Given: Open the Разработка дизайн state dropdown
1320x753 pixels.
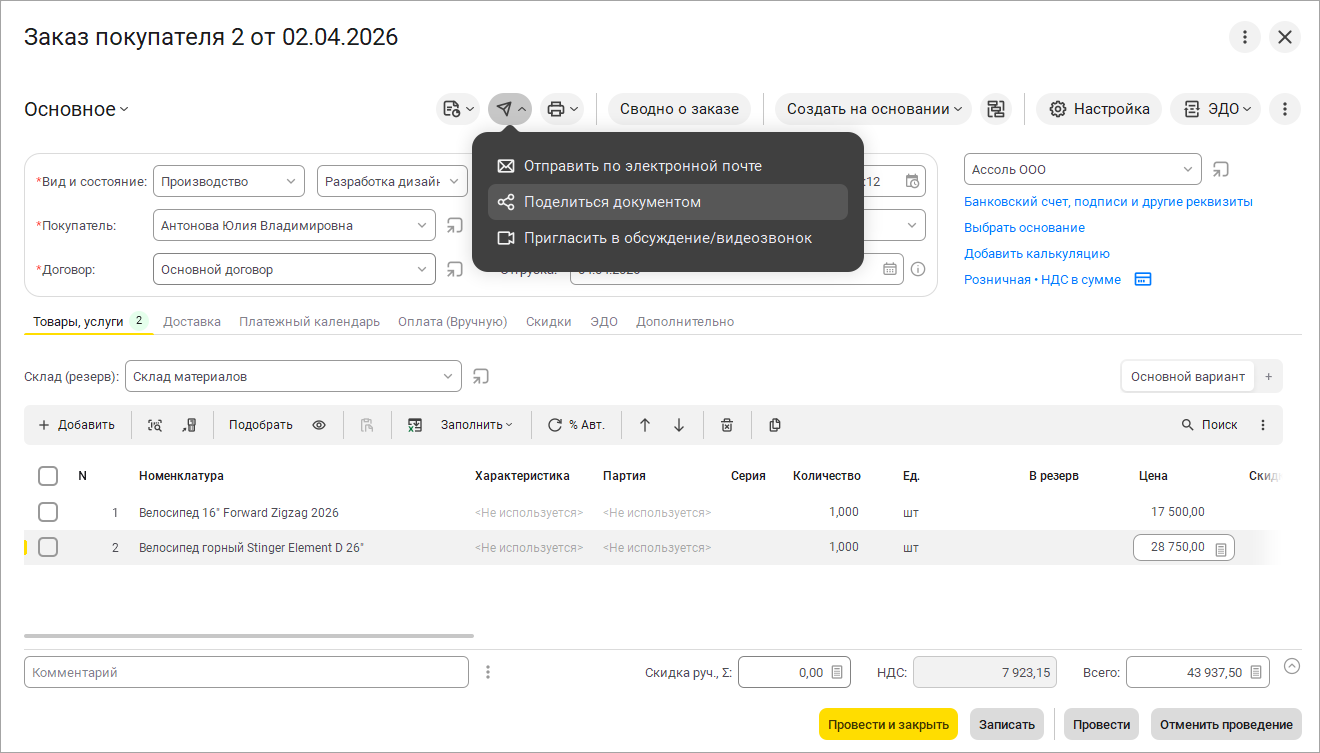Looking at the screenshot, I should coord(455,182).
